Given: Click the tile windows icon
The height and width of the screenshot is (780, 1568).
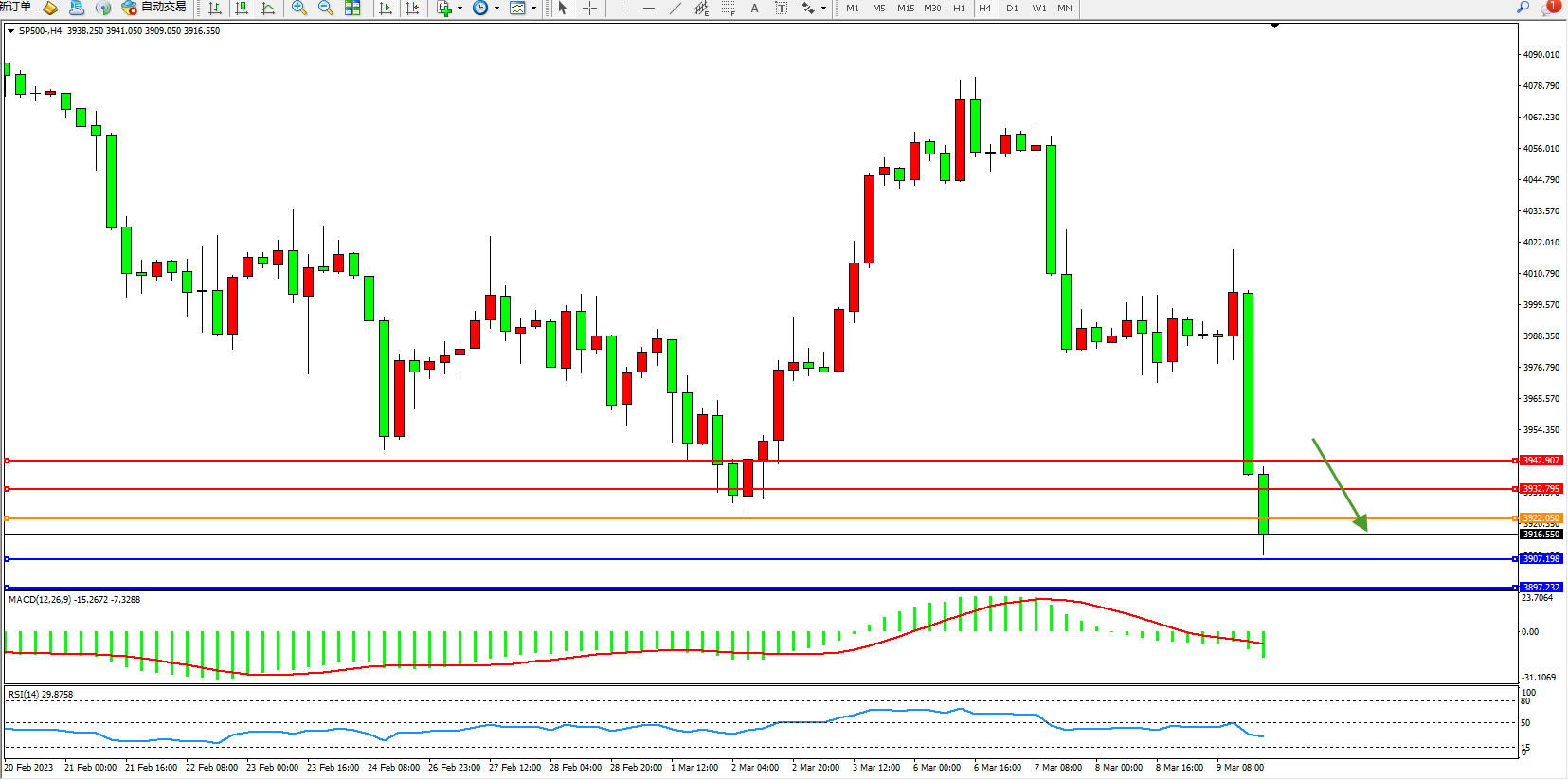Looking at the screenshot, I should coord(352,9).
